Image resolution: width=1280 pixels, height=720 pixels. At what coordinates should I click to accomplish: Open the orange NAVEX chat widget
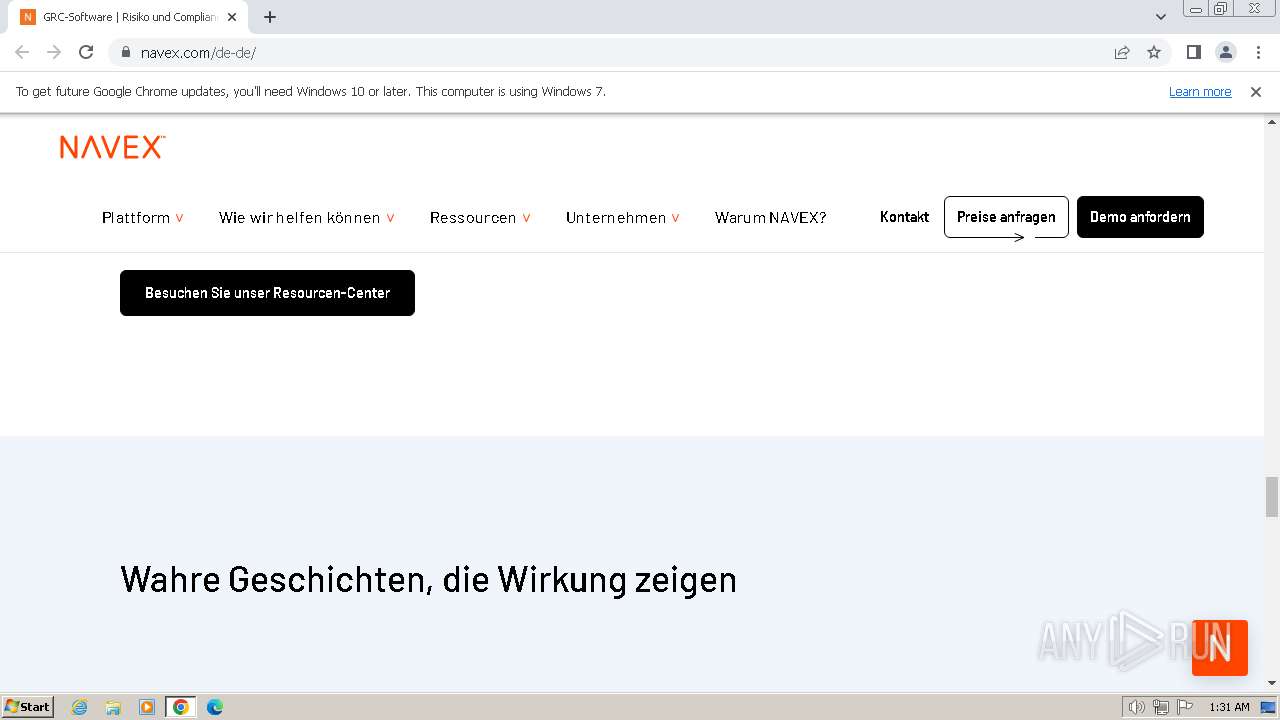tap(1220, 648)
